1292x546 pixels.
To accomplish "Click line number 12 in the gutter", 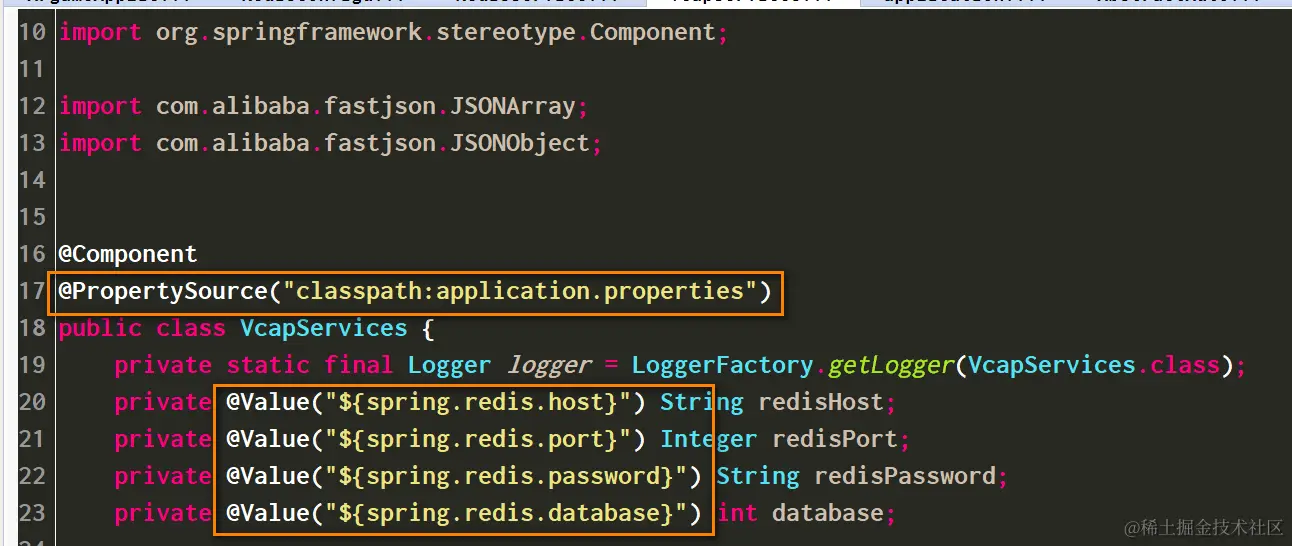I will pyautogui.click(x=32, y=107).
